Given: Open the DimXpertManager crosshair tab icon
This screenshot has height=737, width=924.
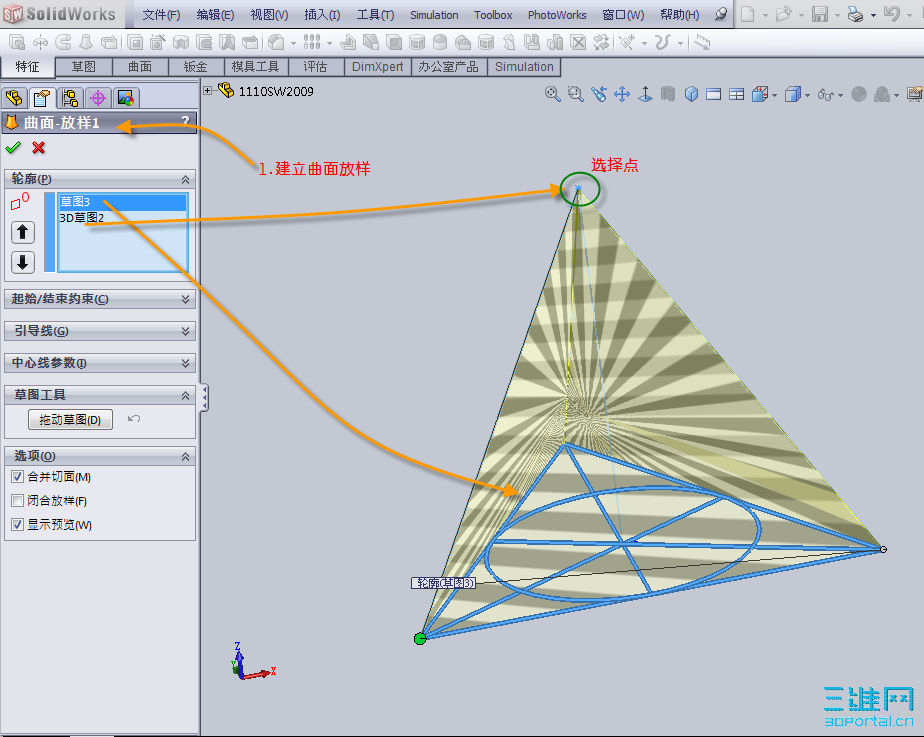Looking at the screenshot, I should [x=98, y=98].
